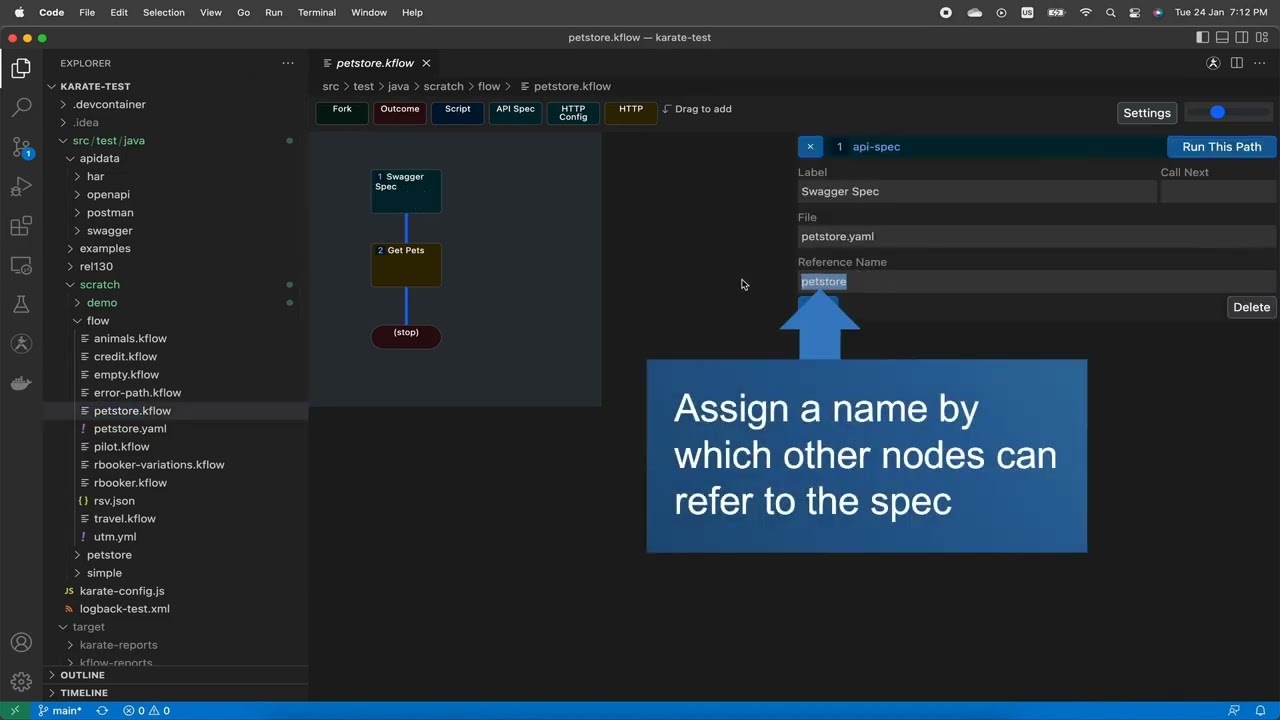Select the Outcome node type button
This screenshot has height=720, width=1280.
pos(399,113)
